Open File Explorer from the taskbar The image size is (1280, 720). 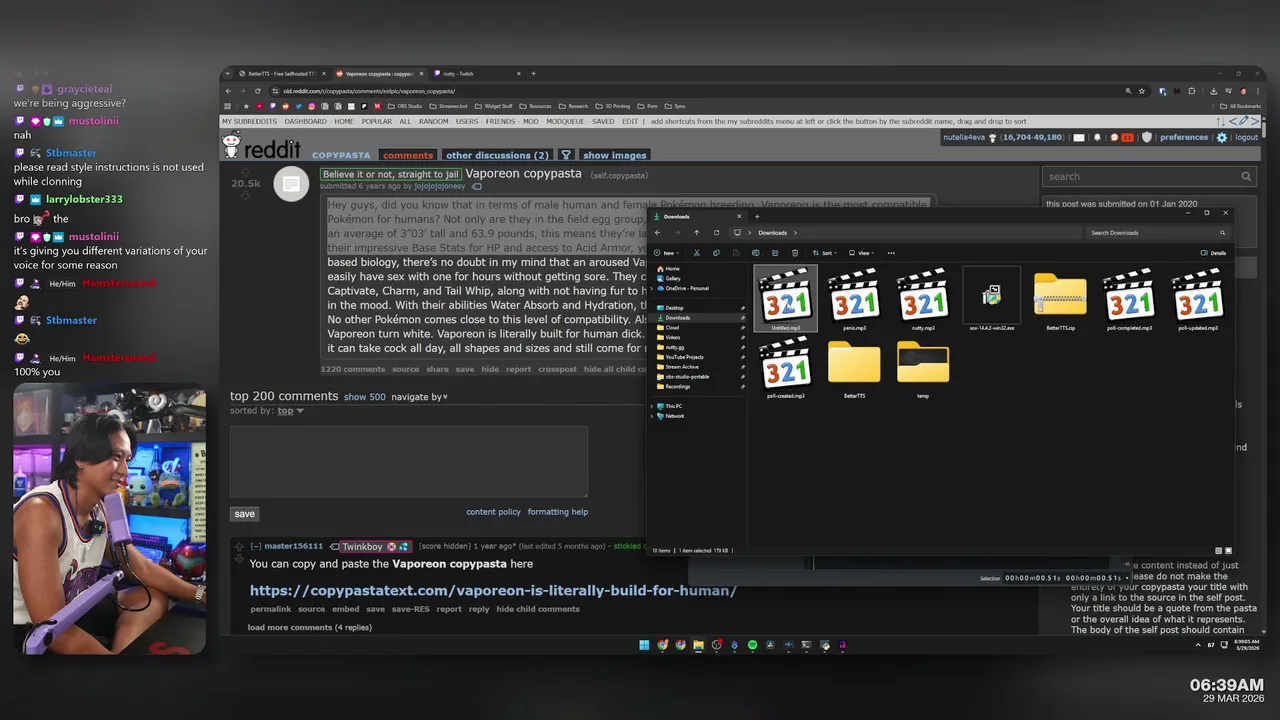click(x=698, y=645)
